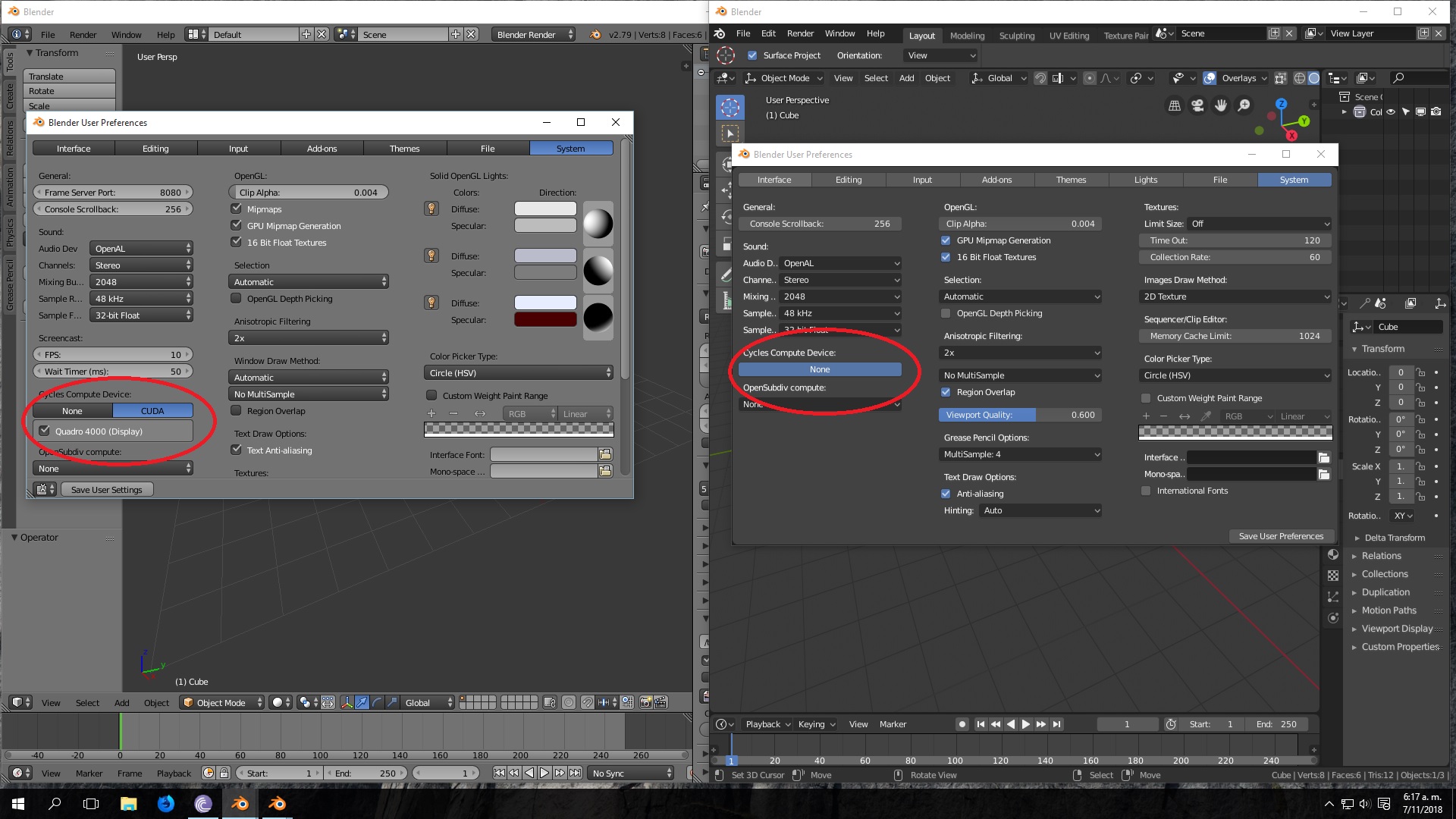Enable Region Overlap in 2.79
Screen dimensions: 1456x819
pyautogui.click(x=237, y=410)
